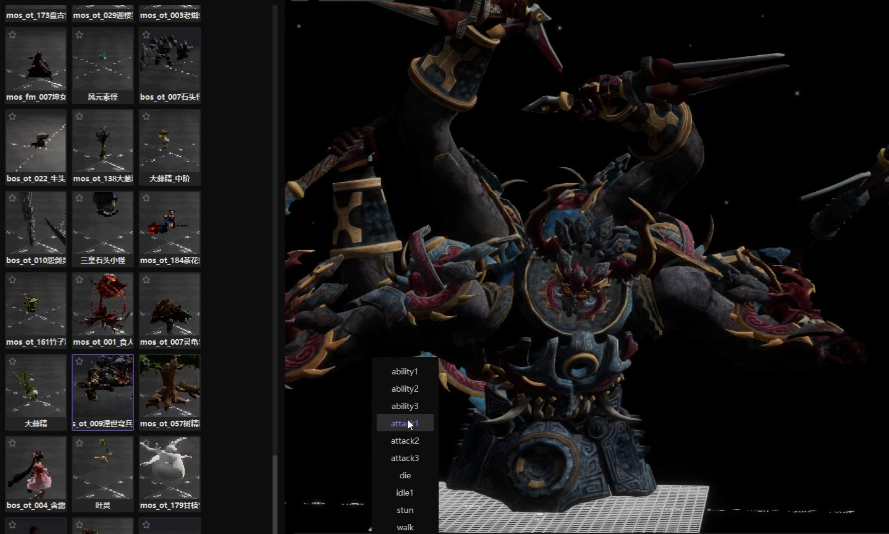Select ability3 animation entry

(405, 406)
